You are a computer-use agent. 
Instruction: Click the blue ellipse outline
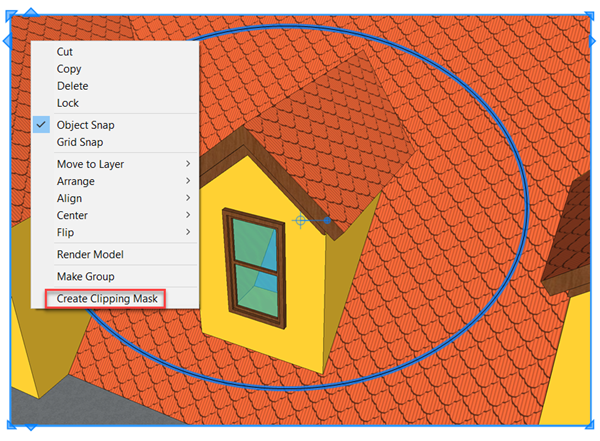[527, 207]
